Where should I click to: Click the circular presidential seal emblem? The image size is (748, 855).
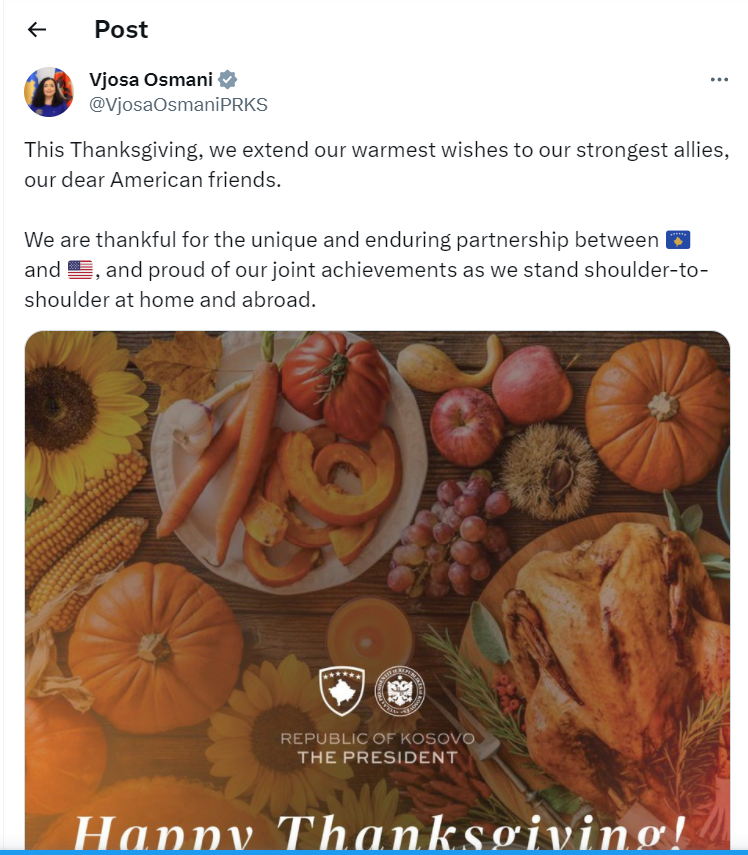pyautogui.click(x=399, y=691)
